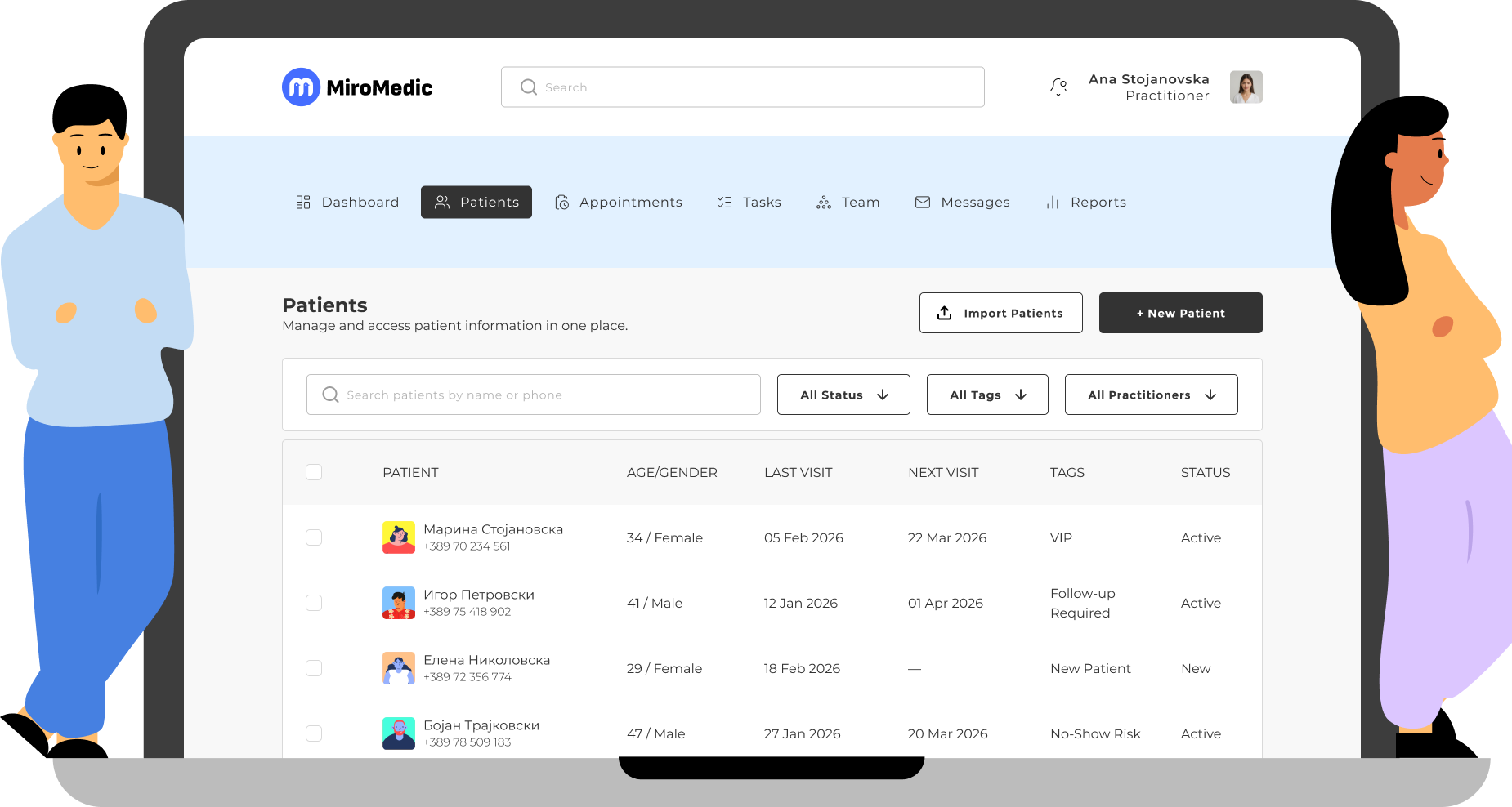
Task: Click Ana Stojanovska's profile photo
Action: (1246, 87)
